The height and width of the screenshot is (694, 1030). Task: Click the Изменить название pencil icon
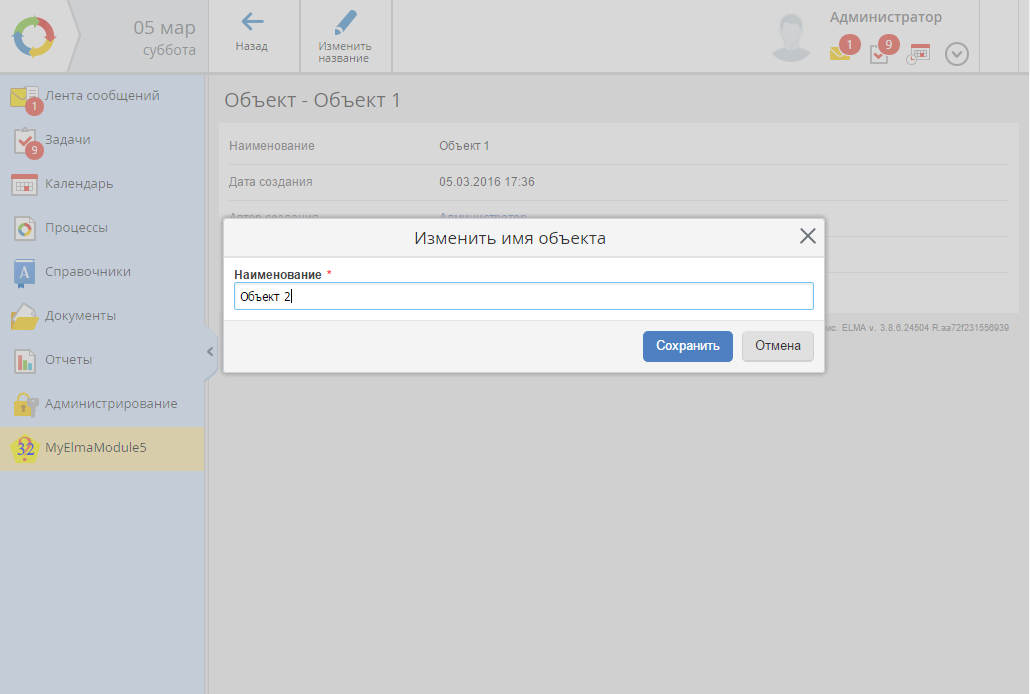point(345,24)
